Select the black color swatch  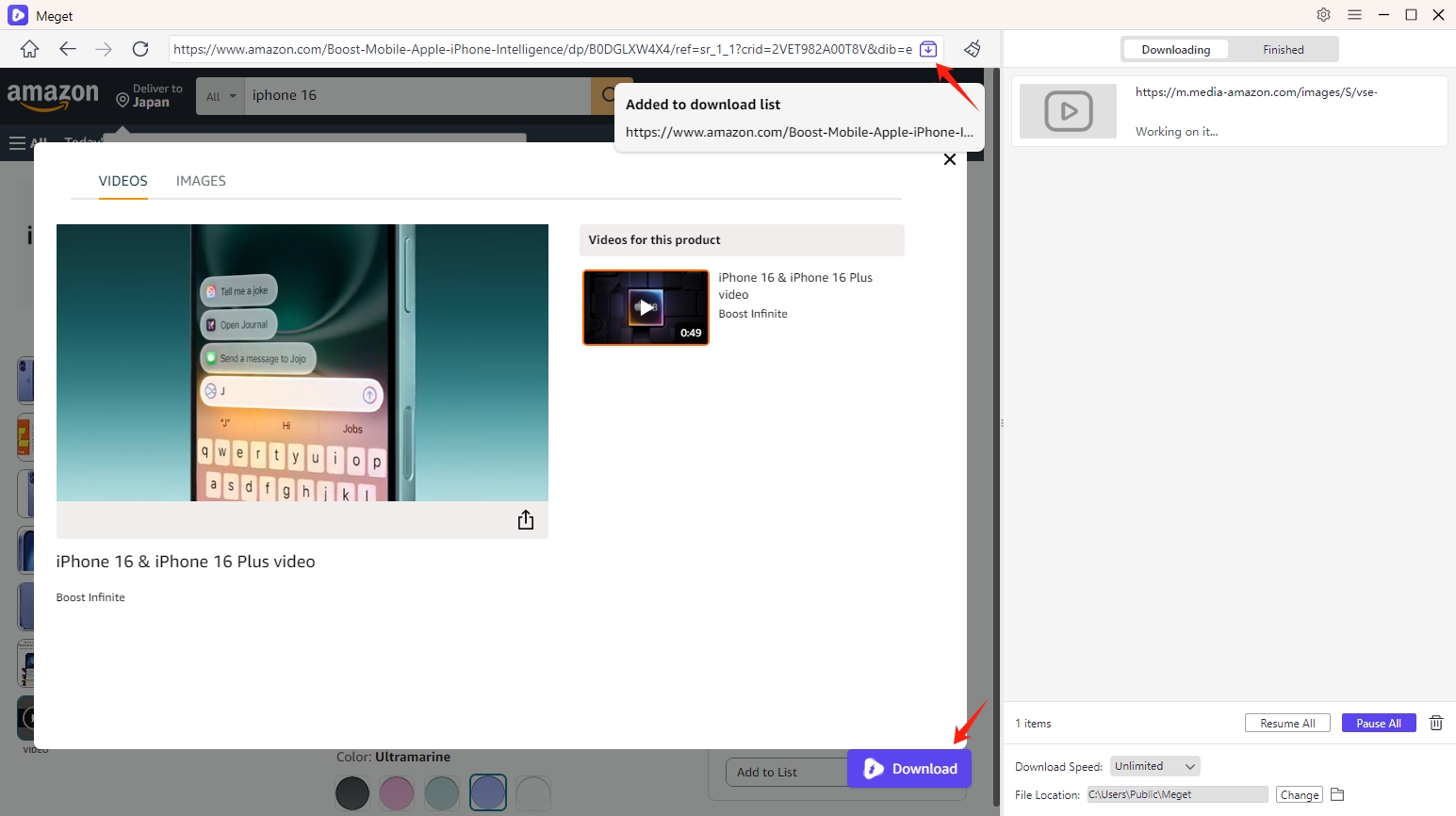(352, 793)
